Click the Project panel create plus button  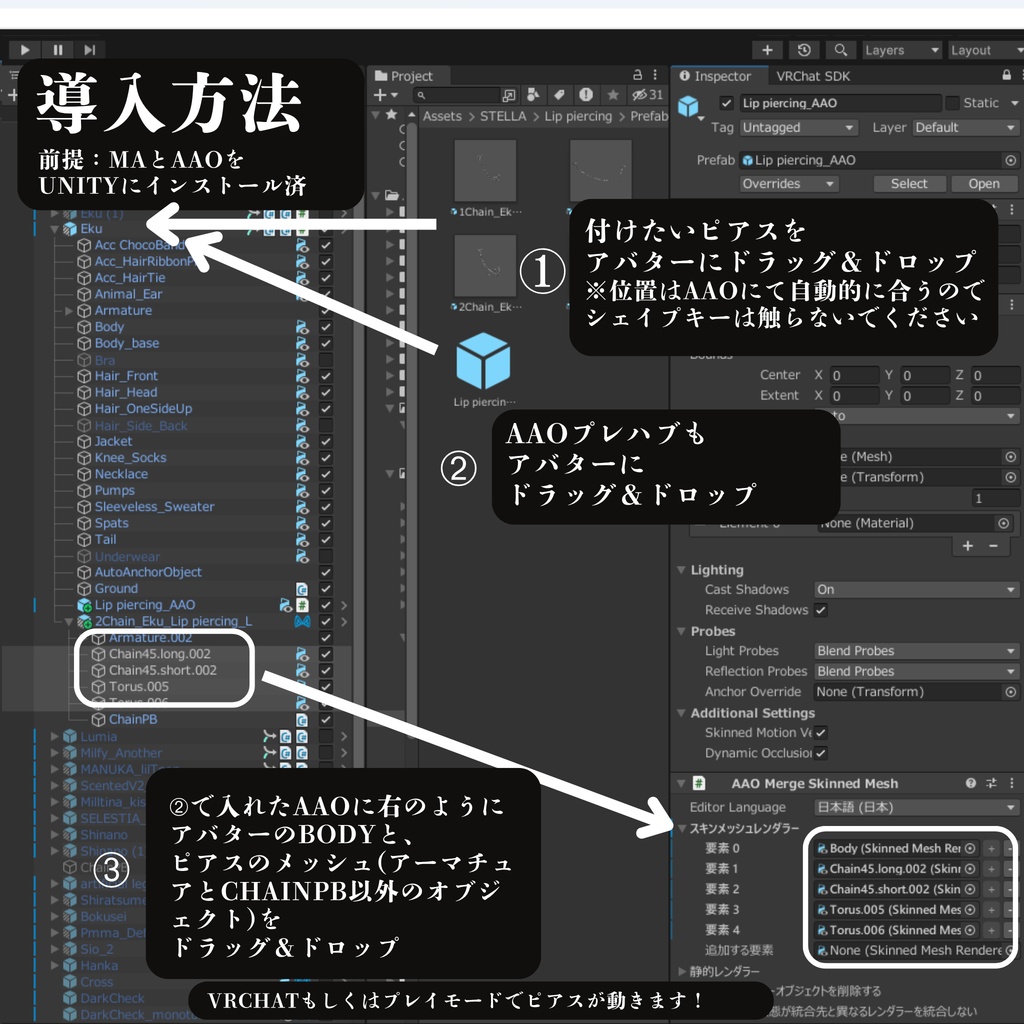tap(385, 95)
